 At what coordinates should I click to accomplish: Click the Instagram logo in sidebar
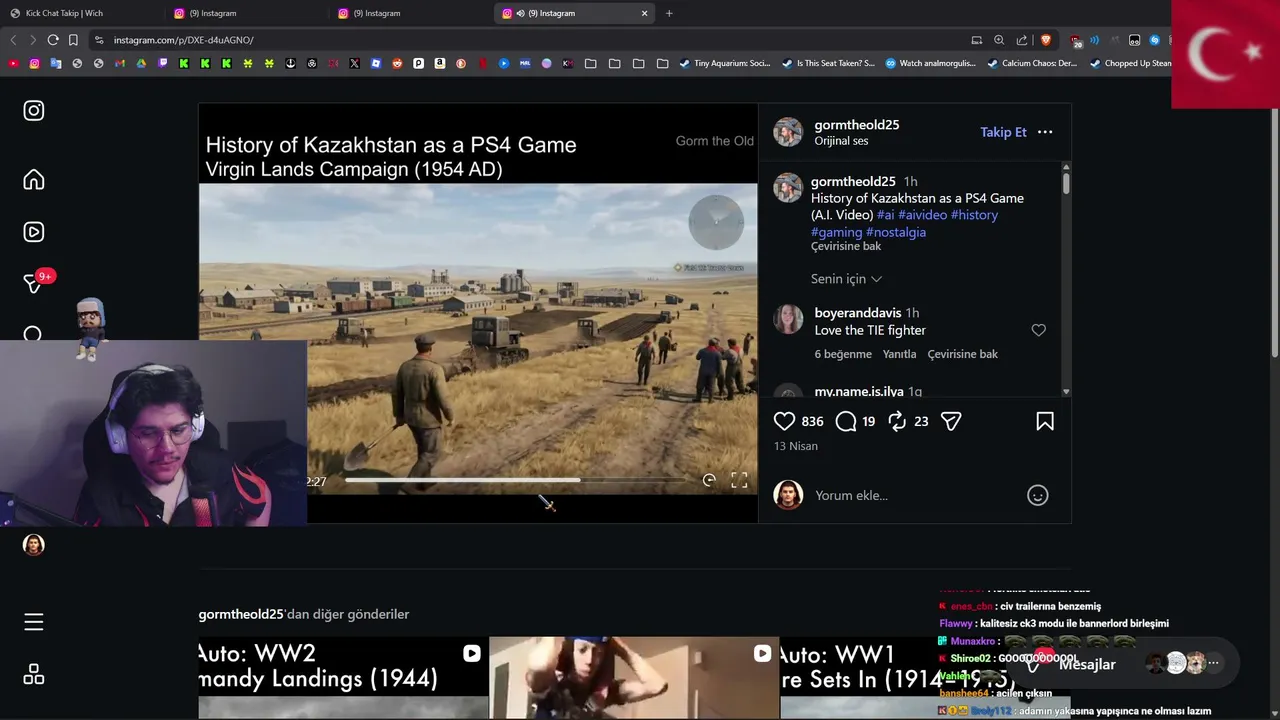coord(34,111)
